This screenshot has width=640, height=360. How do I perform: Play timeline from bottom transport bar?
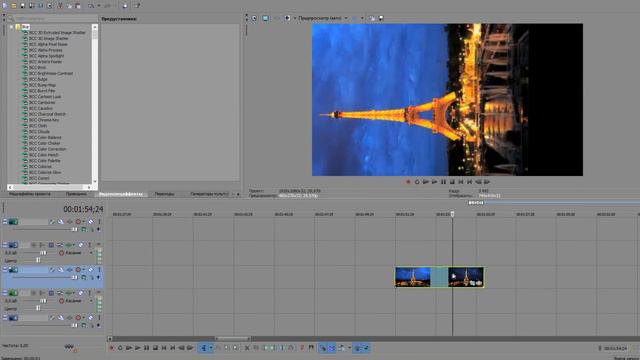tap(138, 348)
